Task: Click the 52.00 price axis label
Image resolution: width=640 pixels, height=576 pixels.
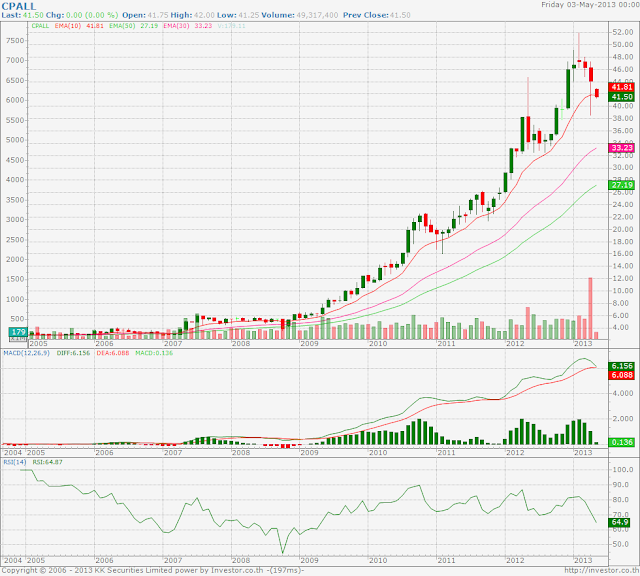Action: (622, 32)
